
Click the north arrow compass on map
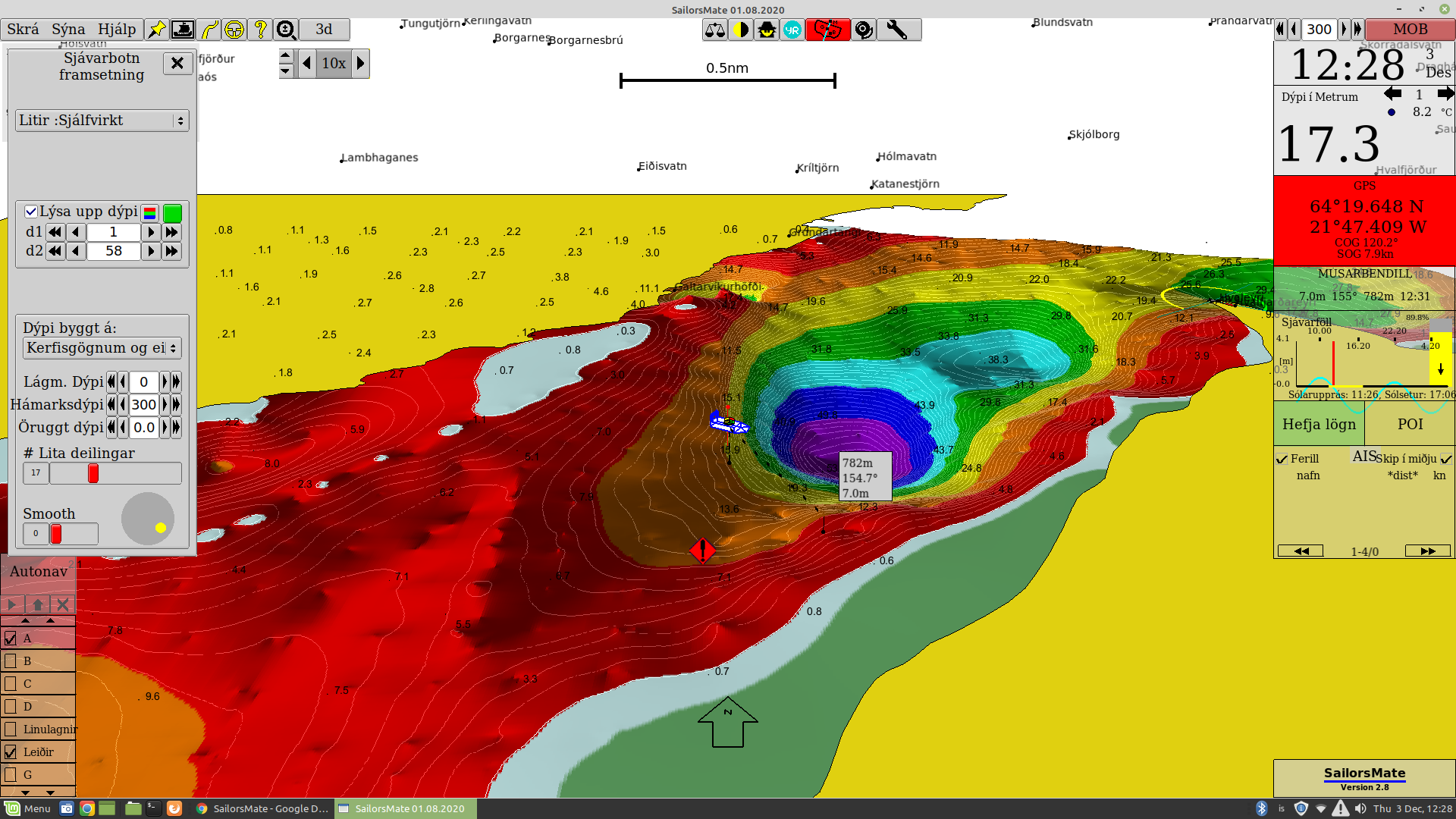[727, 722]
